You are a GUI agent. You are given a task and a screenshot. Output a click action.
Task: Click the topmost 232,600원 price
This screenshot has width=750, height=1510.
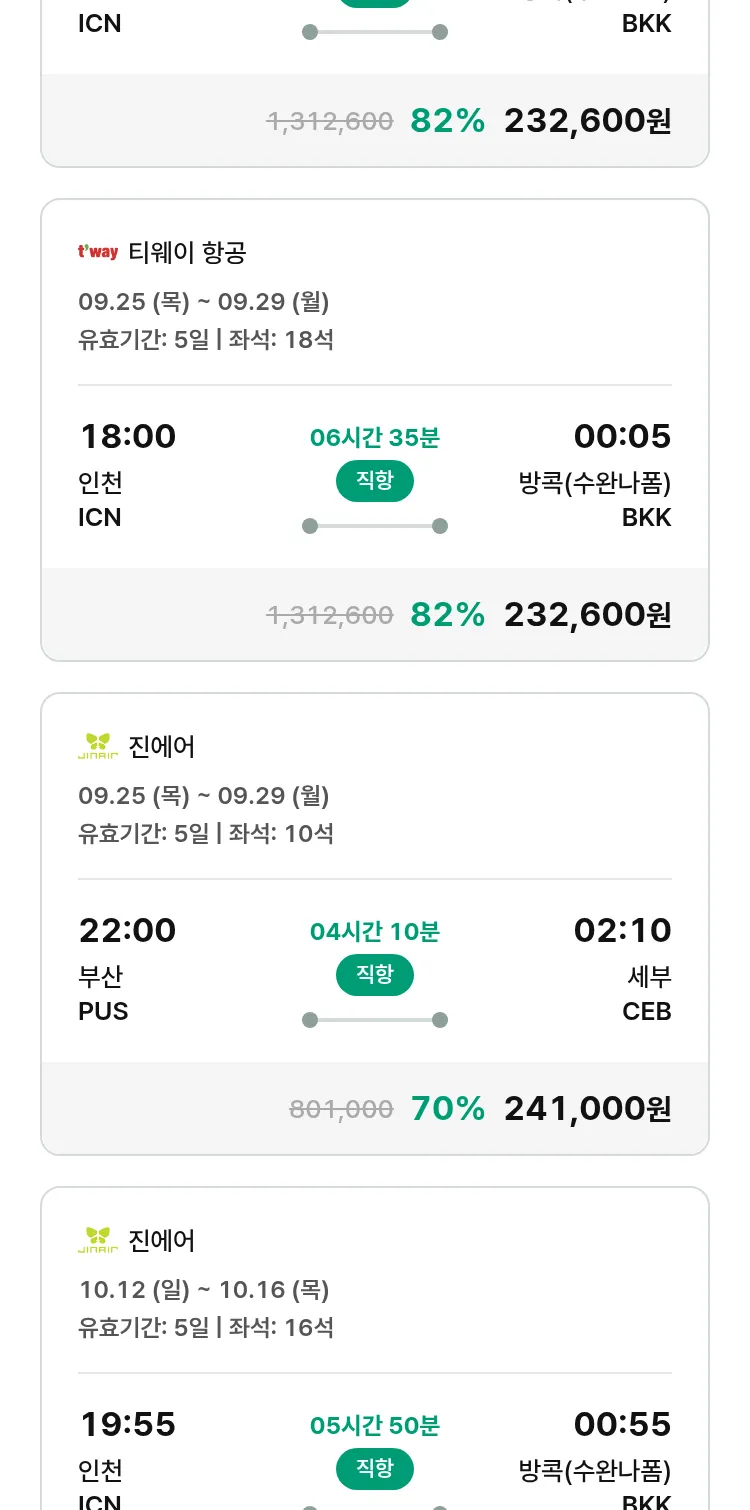(x=587, y=120)
